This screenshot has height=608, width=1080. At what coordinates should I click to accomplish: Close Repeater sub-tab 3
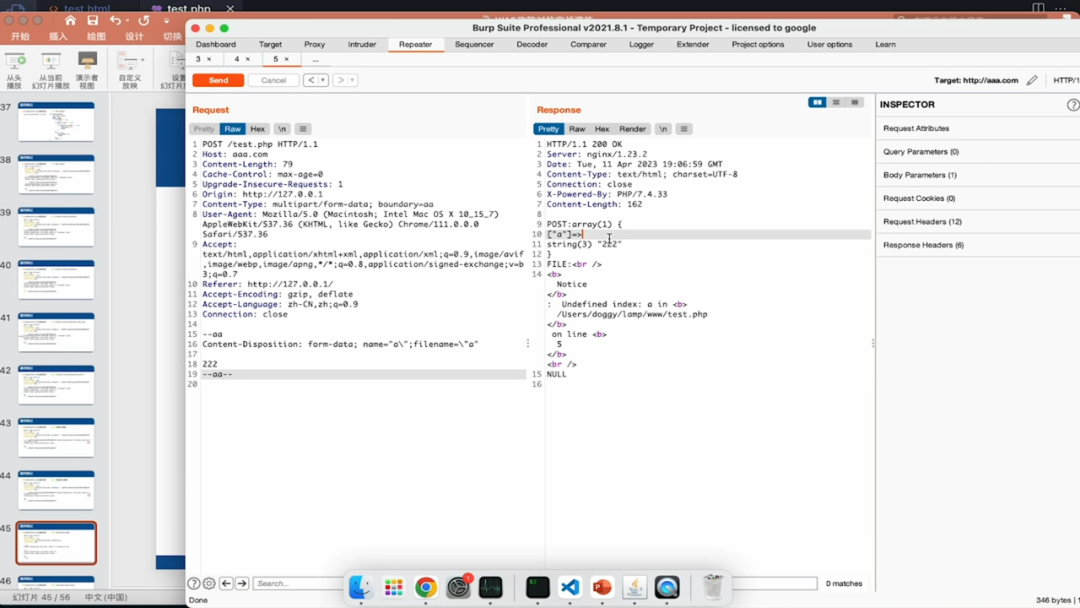click(209, 59)
